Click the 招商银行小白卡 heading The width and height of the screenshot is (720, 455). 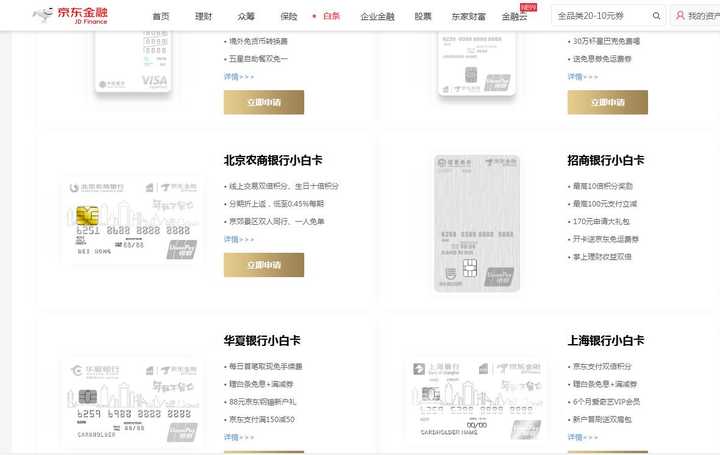pos(606,160)
